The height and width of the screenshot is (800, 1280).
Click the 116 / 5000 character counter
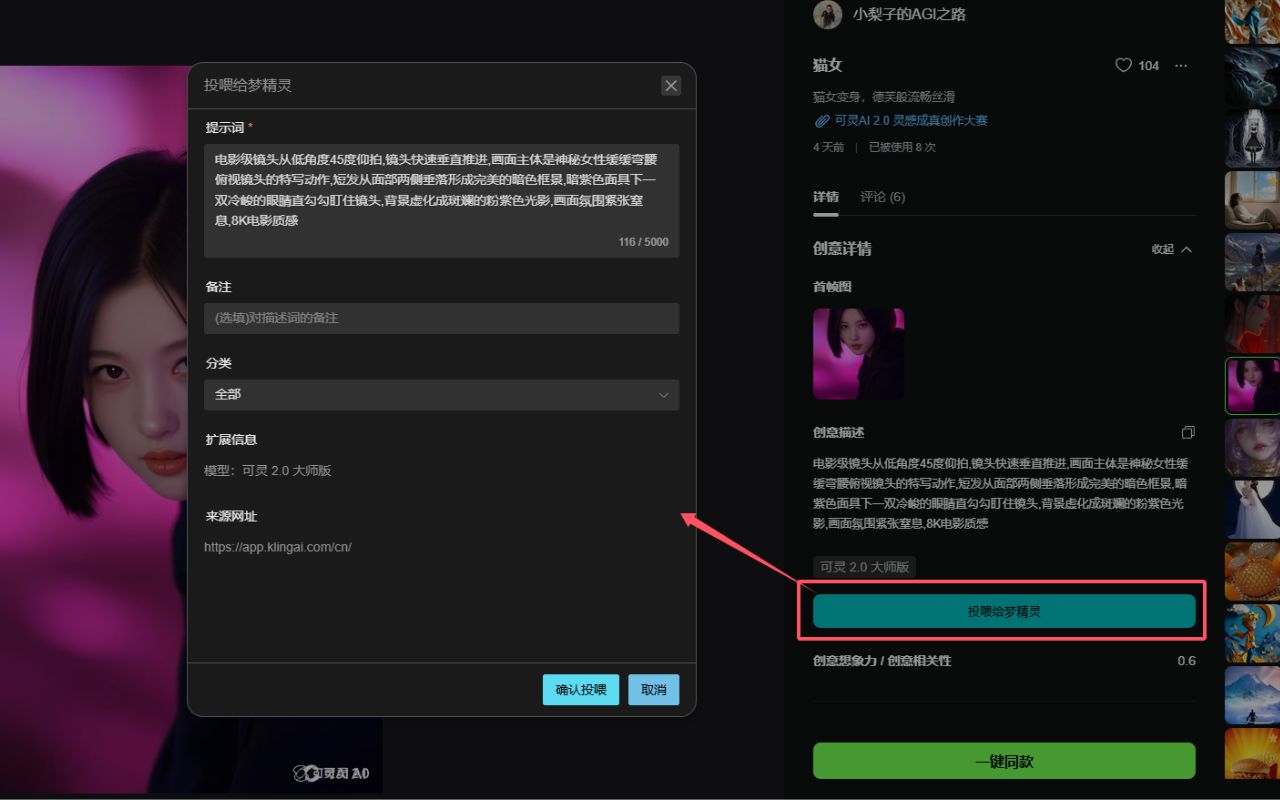(x=643, y=242)
